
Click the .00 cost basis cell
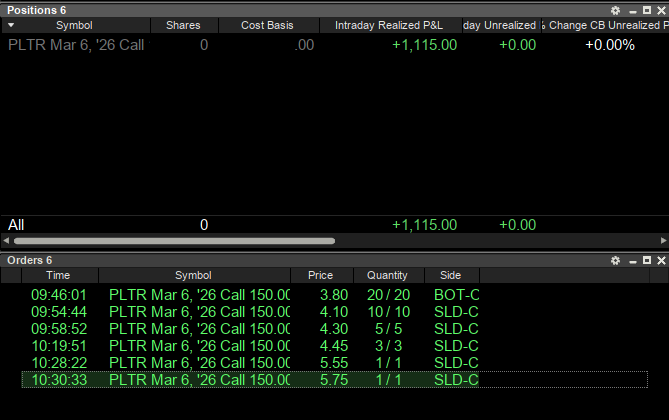coord(304,45)
